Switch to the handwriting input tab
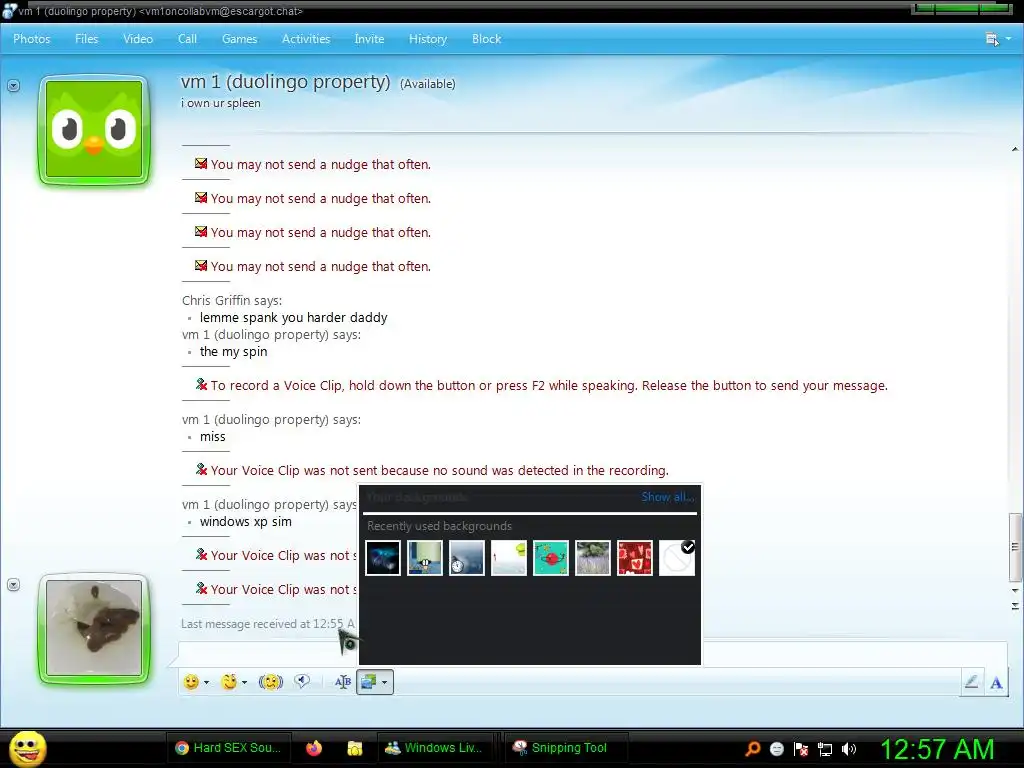The image size is (1024, 768). point(971,682)
